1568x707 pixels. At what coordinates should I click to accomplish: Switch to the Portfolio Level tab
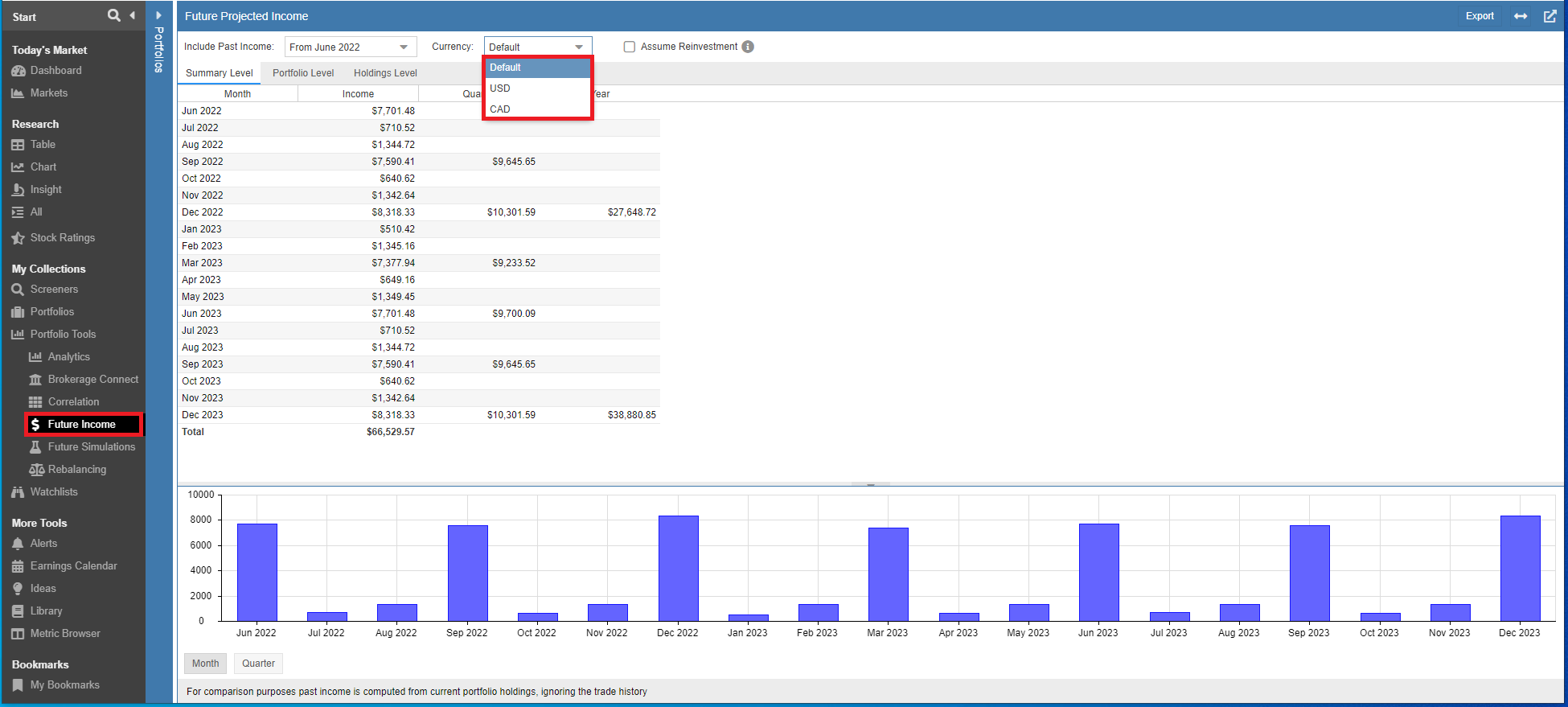coord(303,73)
